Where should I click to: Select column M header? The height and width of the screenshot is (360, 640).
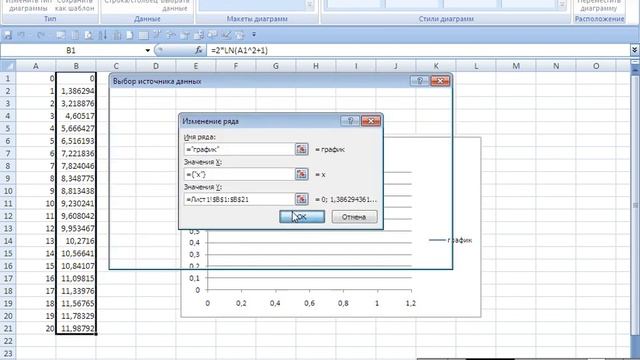pos(516,66)
